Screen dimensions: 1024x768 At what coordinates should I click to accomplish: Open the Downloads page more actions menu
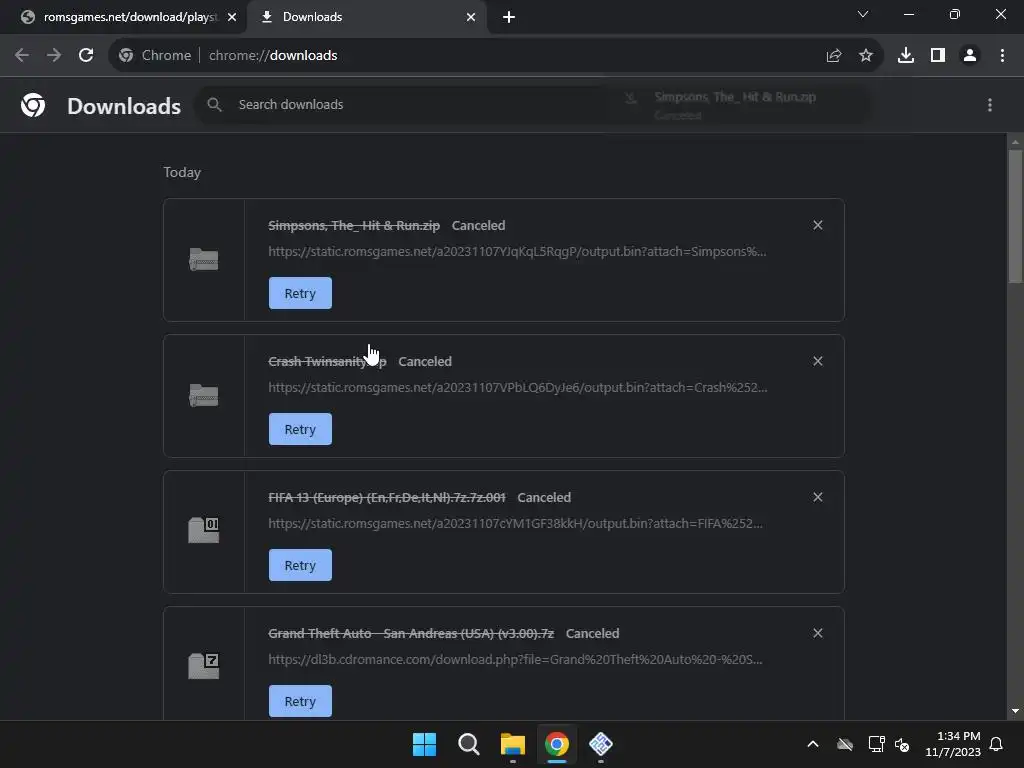pyautogui.click(x=990, y=105)
